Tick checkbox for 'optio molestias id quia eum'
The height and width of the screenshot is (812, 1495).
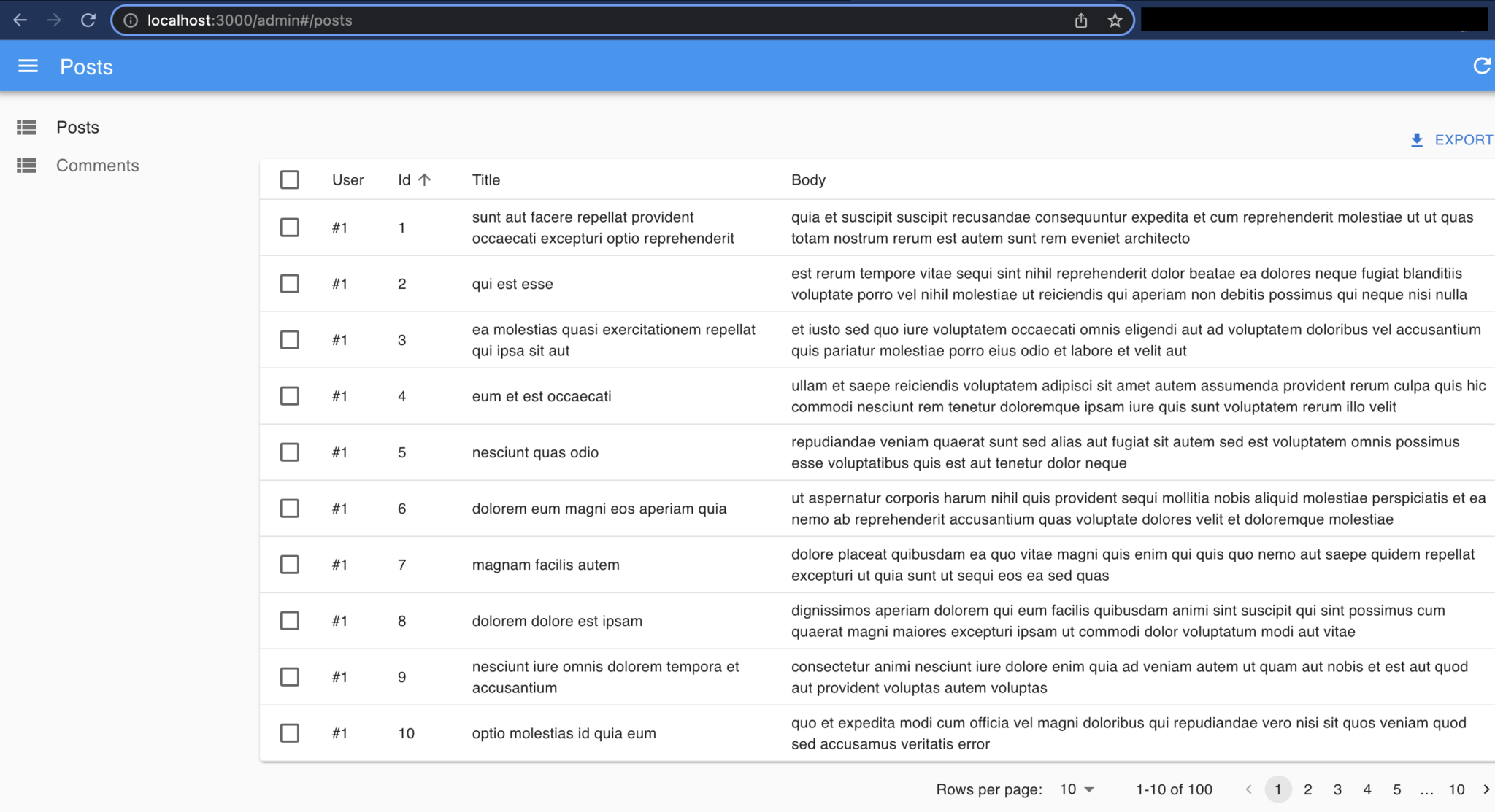tap(290, 733)
